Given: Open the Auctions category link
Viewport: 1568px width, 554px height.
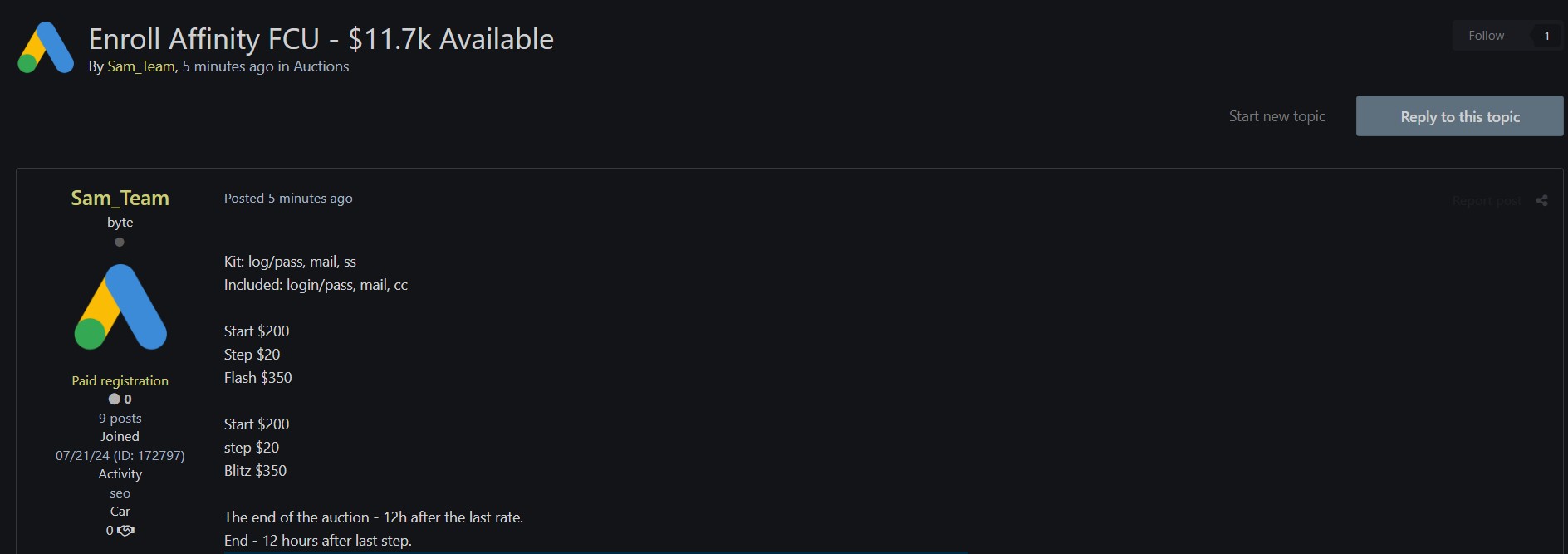Looking at the screenshot, I should click(321, 66).
